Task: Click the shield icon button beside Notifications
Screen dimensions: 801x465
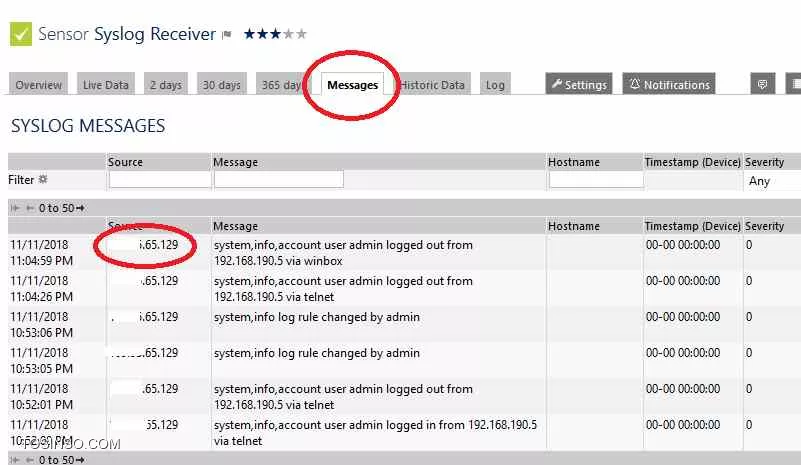Action: tap(763, 84)
